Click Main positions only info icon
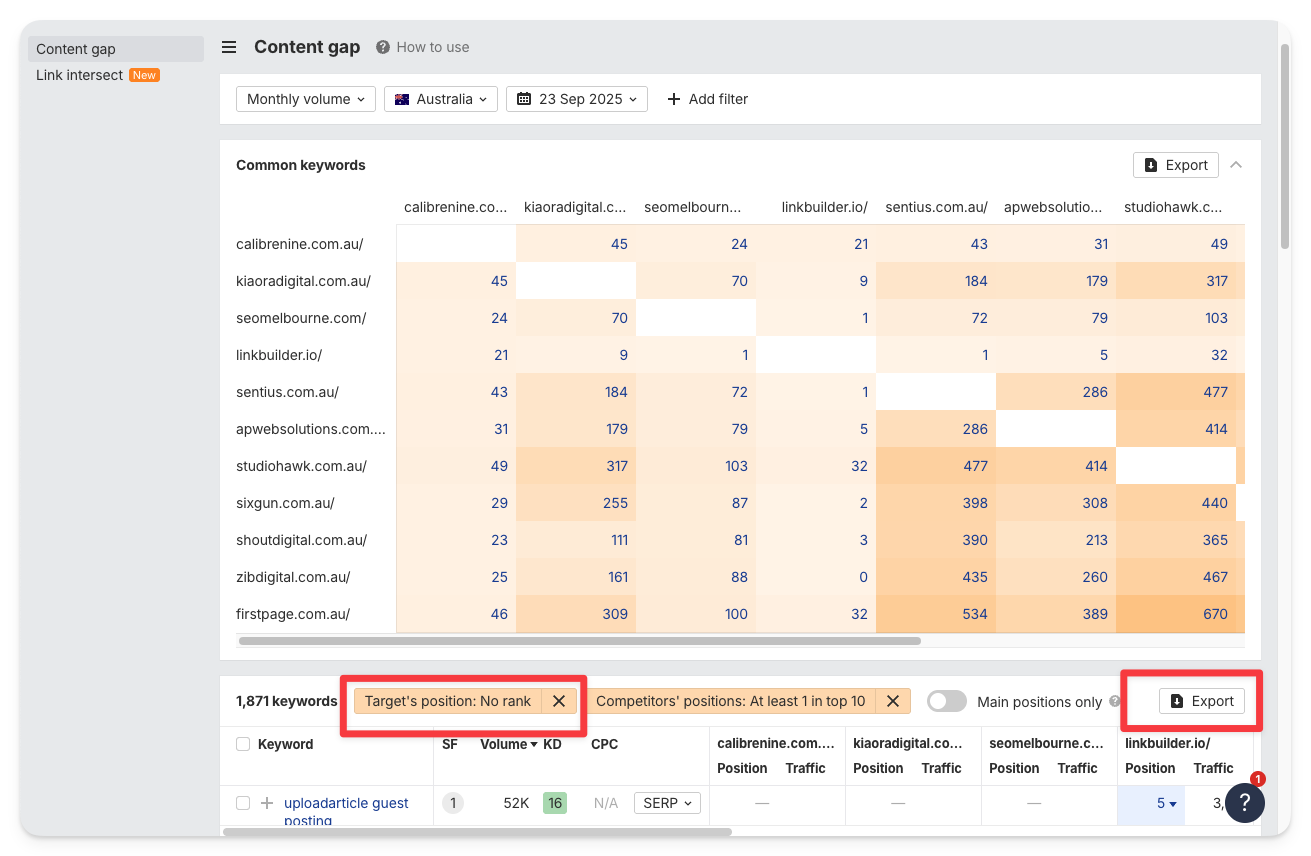Screen dimensions: 1311x856 pyautogui.click(x=1115, y=702)
